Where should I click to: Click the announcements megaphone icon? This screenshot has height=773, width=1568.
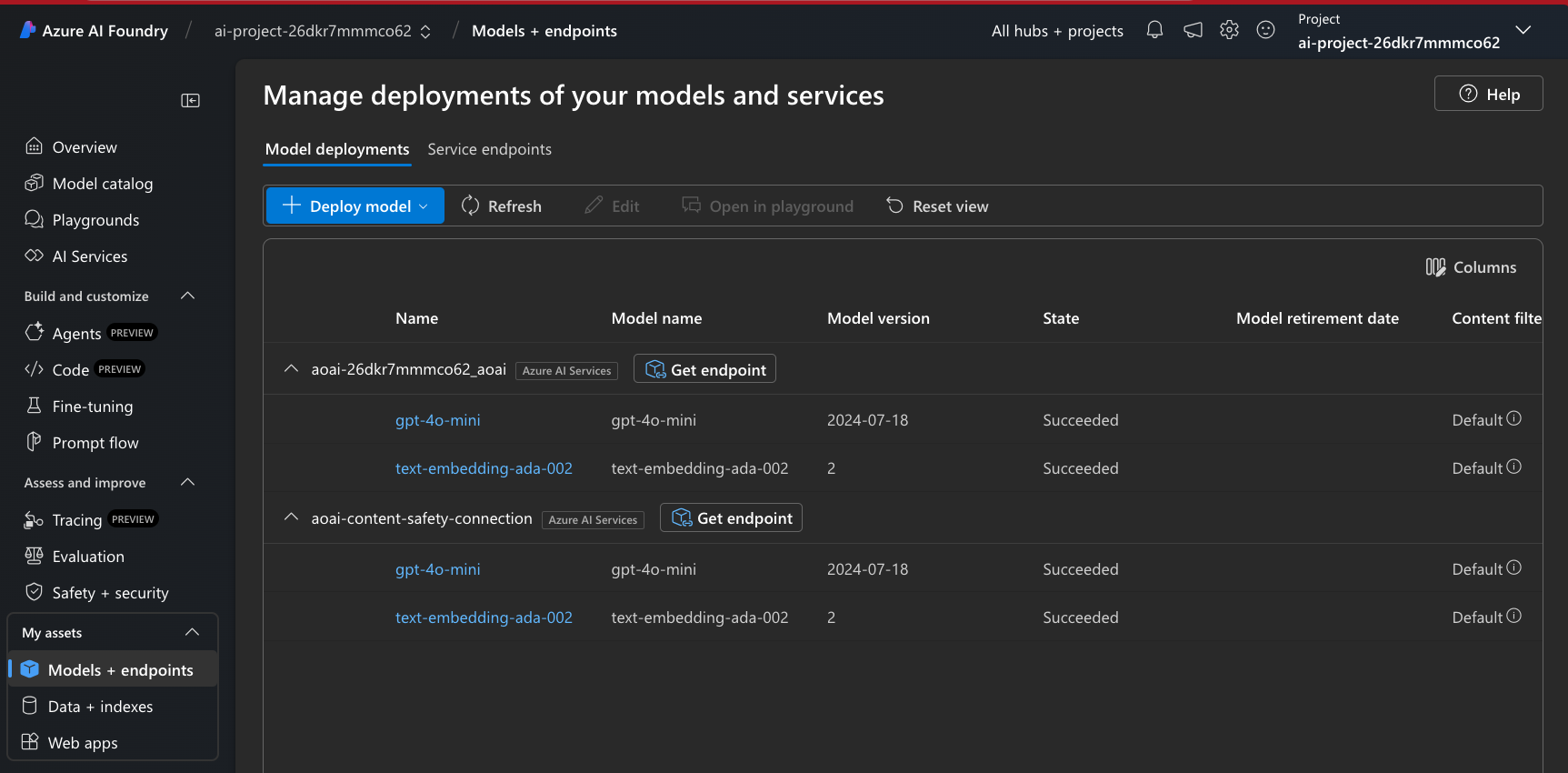point(1193,30)
